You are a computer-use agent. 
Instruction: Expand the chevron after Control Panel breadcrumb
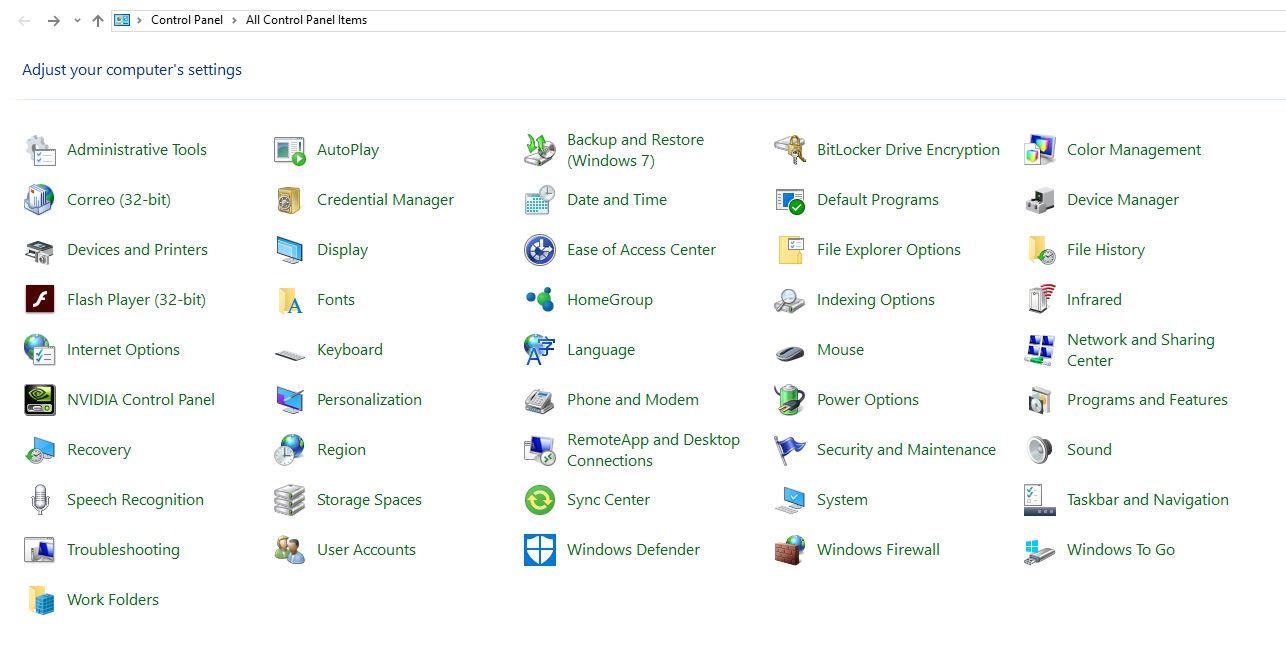[236, 20]
